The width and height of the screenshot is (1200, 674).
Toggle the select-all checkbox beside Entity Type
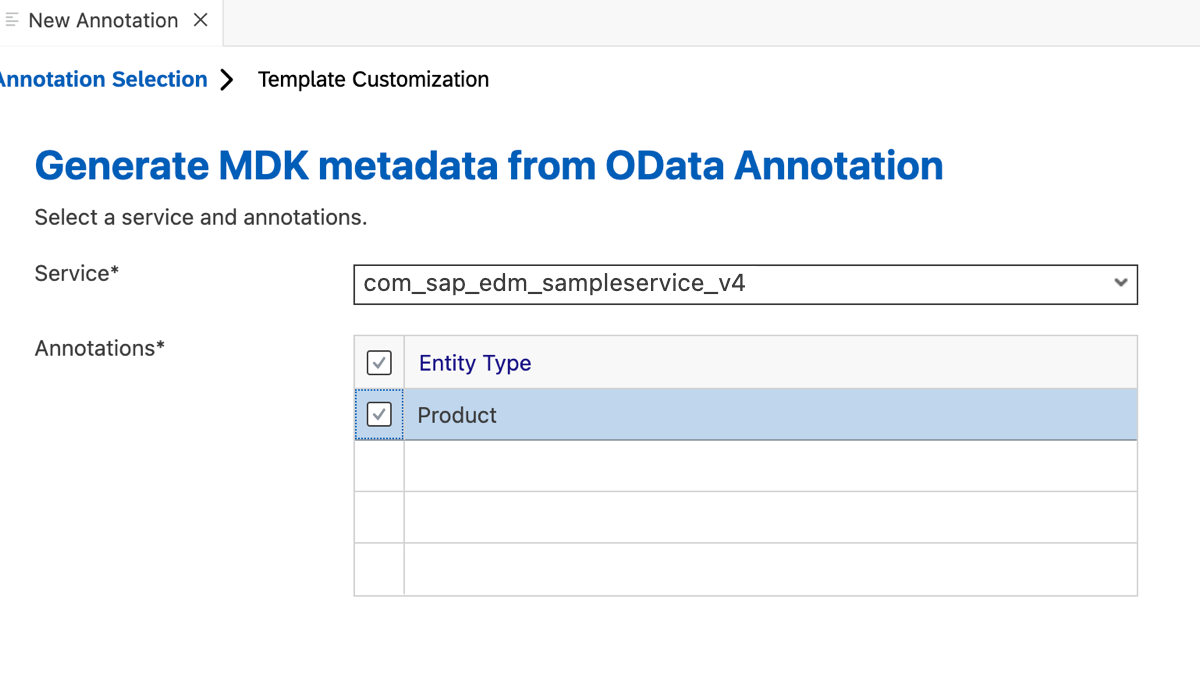(379, 362)
